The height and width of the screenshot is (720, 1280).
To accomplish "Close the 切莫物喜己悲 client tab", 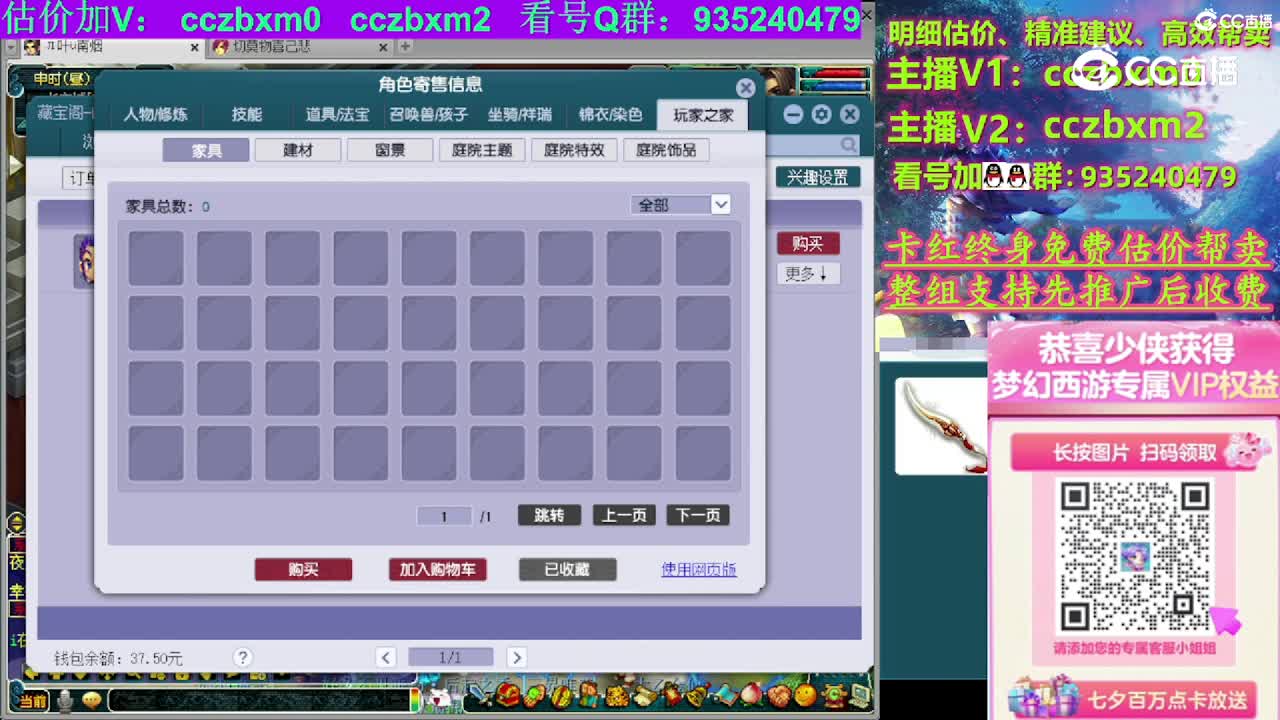I will point(384,47).
